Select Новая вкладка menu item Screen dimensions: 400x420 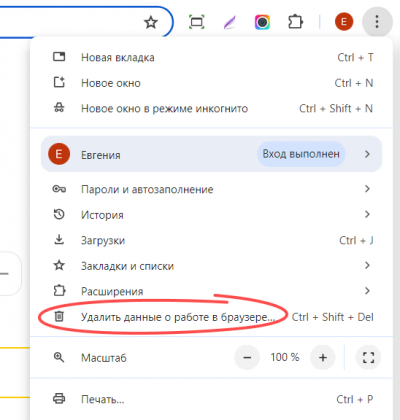tap(211, 57)
